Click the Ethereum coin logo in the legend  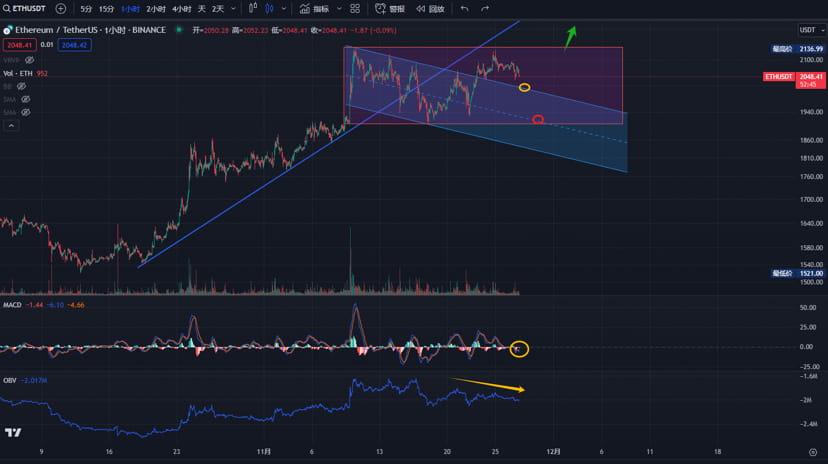click(x=7, y=30)
